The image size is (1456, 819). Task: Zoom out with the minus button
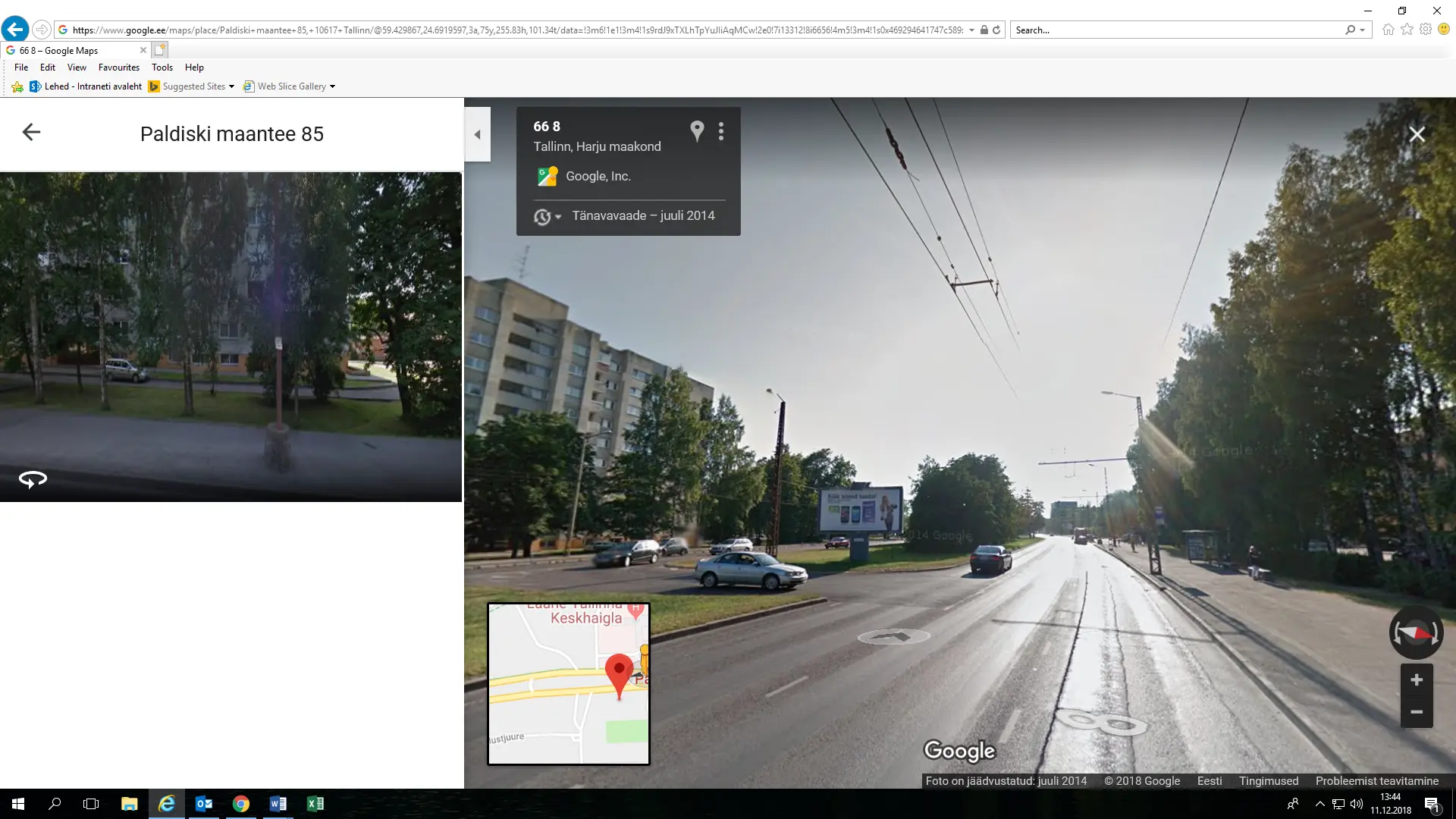[x=1416, y=712]
